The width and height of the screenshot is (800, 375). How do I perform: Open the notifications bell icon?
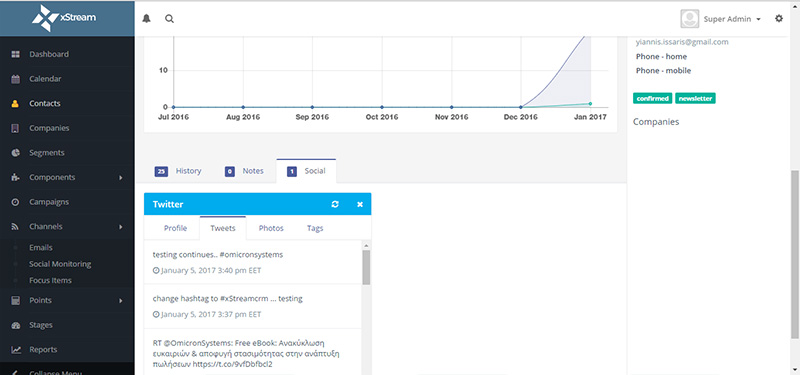point(146,19)
